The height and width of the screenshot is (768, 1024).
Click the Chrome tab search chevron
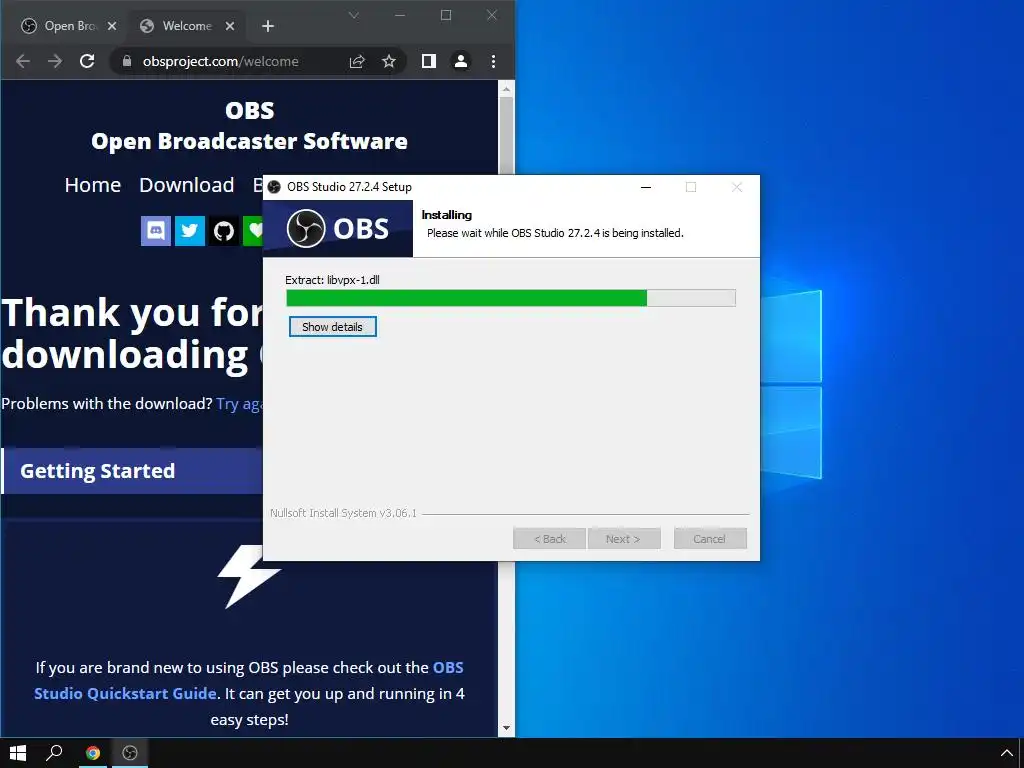353,15
